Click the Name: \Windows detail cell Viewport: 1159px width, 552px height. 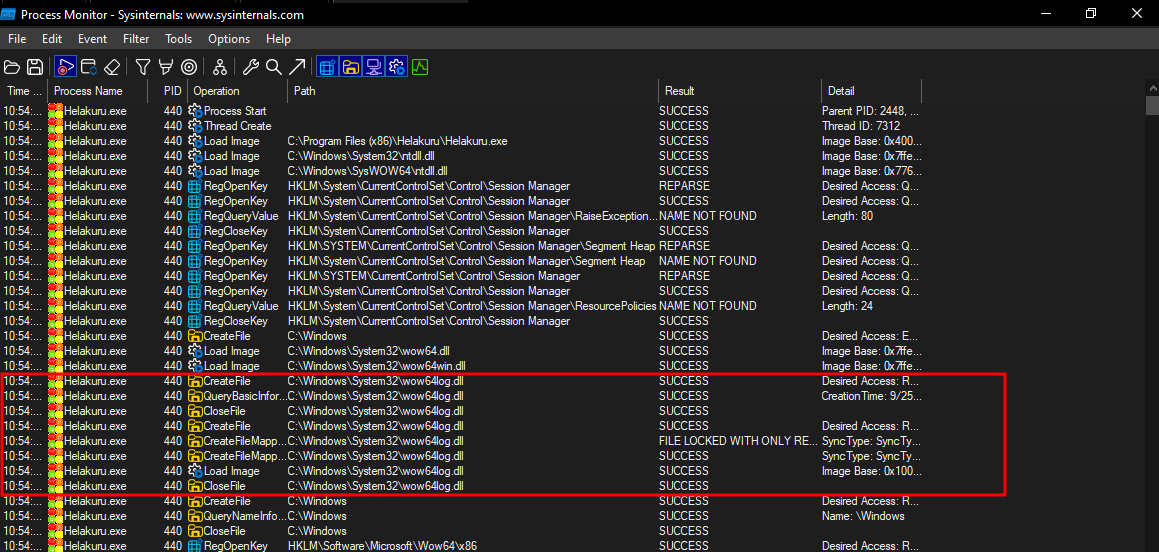pyautogui.click(x=863, y=516)
